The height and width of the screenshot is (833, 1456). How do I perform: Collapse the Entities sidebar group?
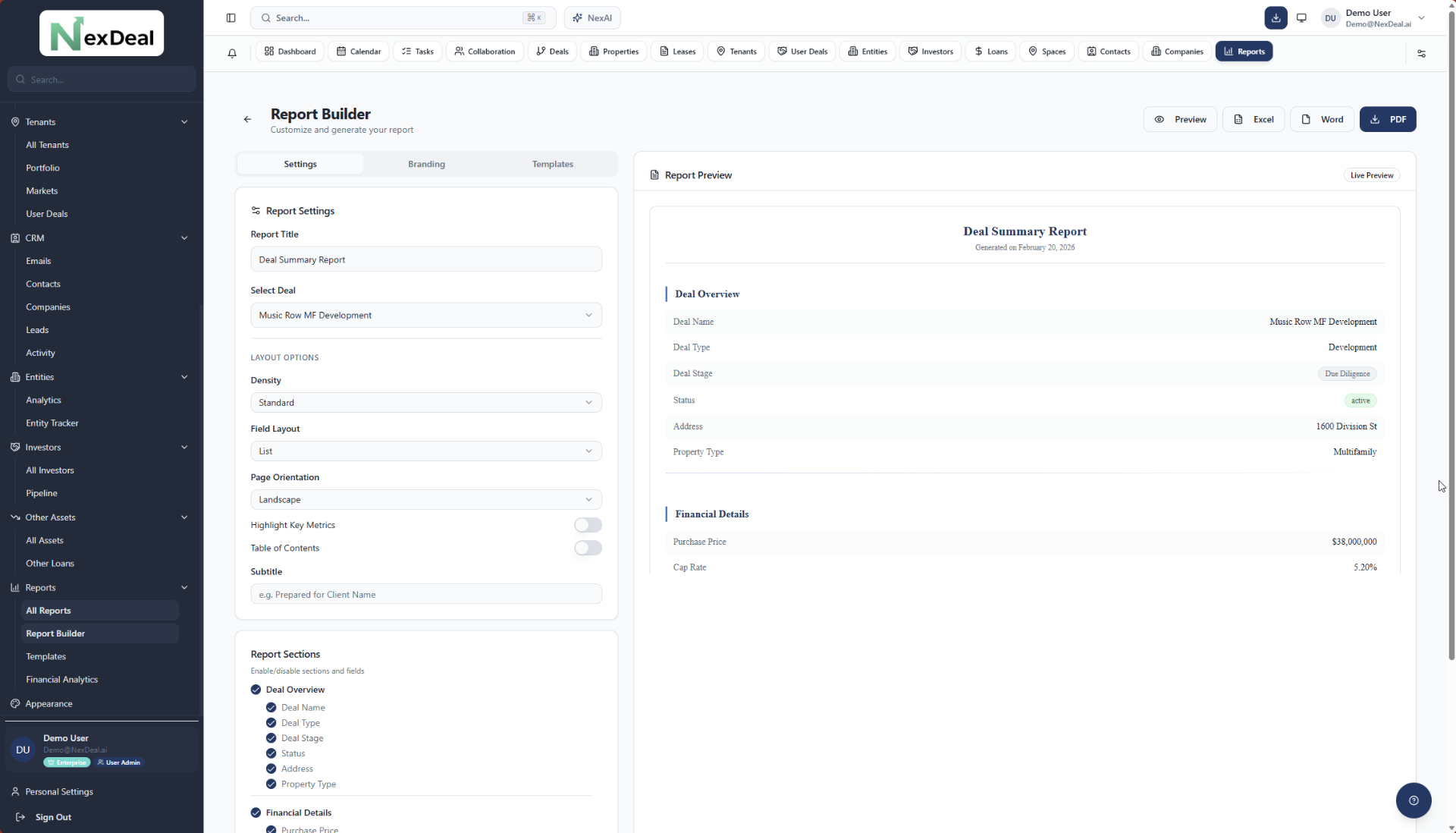184,377
